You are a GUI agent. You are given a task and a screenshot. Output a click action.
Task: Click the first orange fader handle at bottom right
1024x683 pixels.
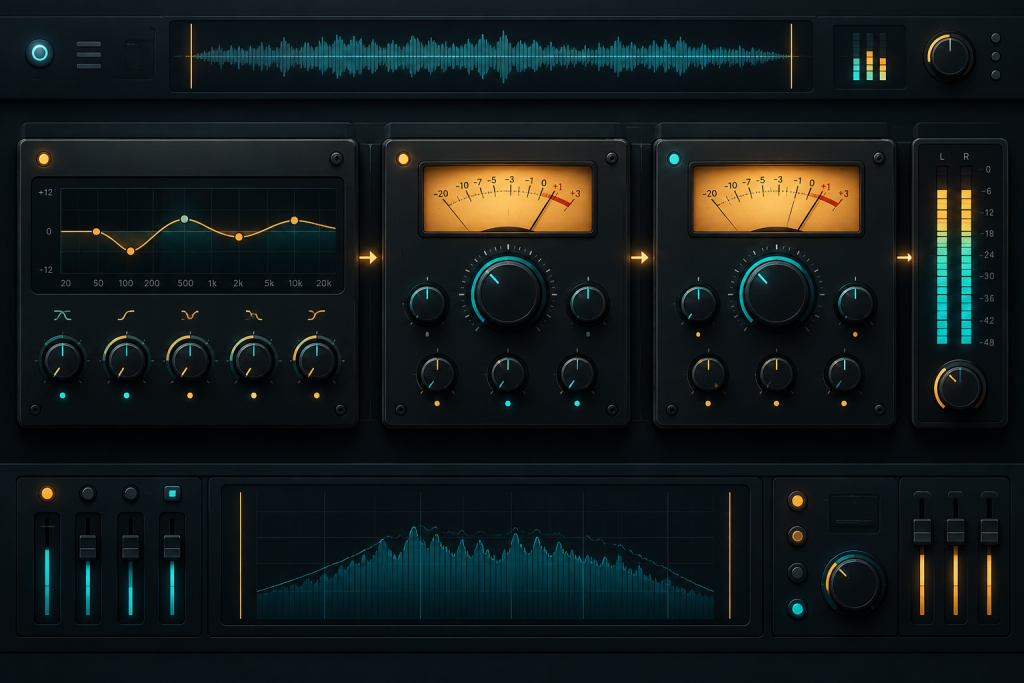922,531
